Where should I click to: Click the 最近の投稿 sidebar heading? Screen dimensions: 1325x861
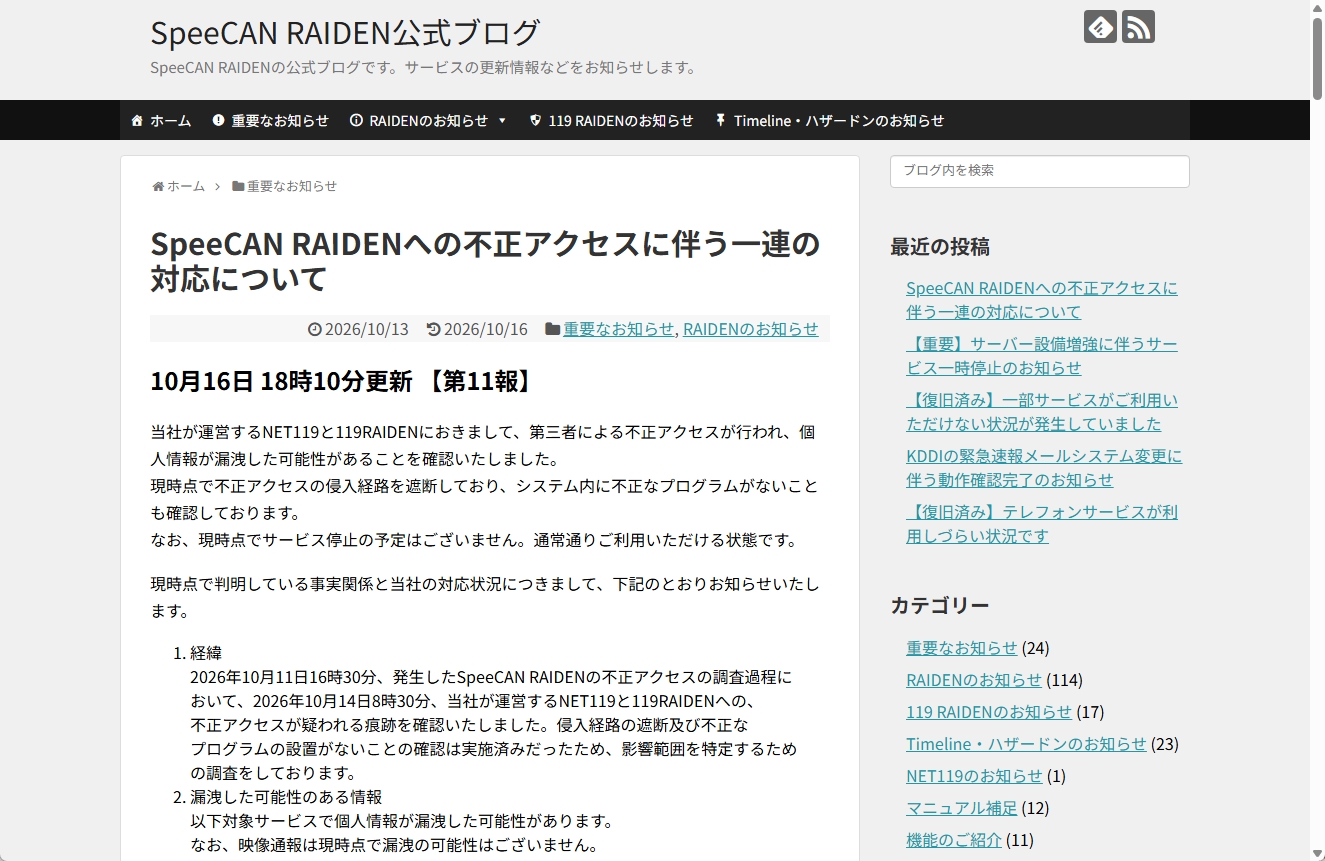940,246
